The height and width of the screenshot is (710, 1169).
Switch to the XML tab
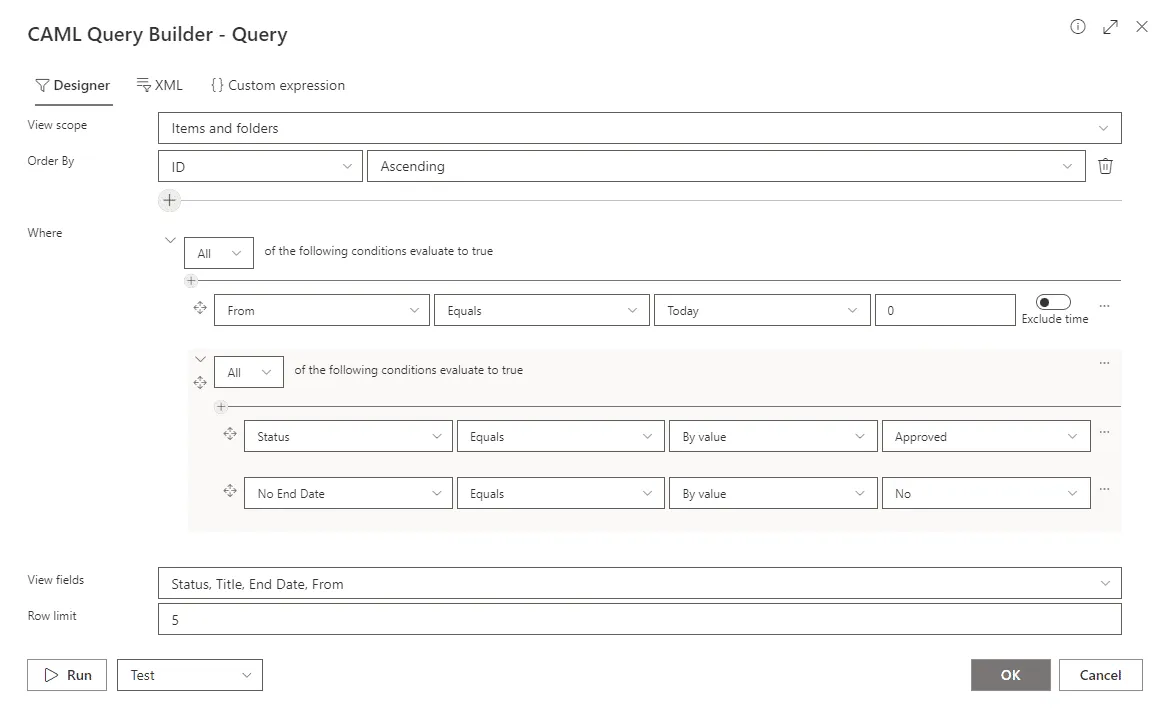pos(160,85)
